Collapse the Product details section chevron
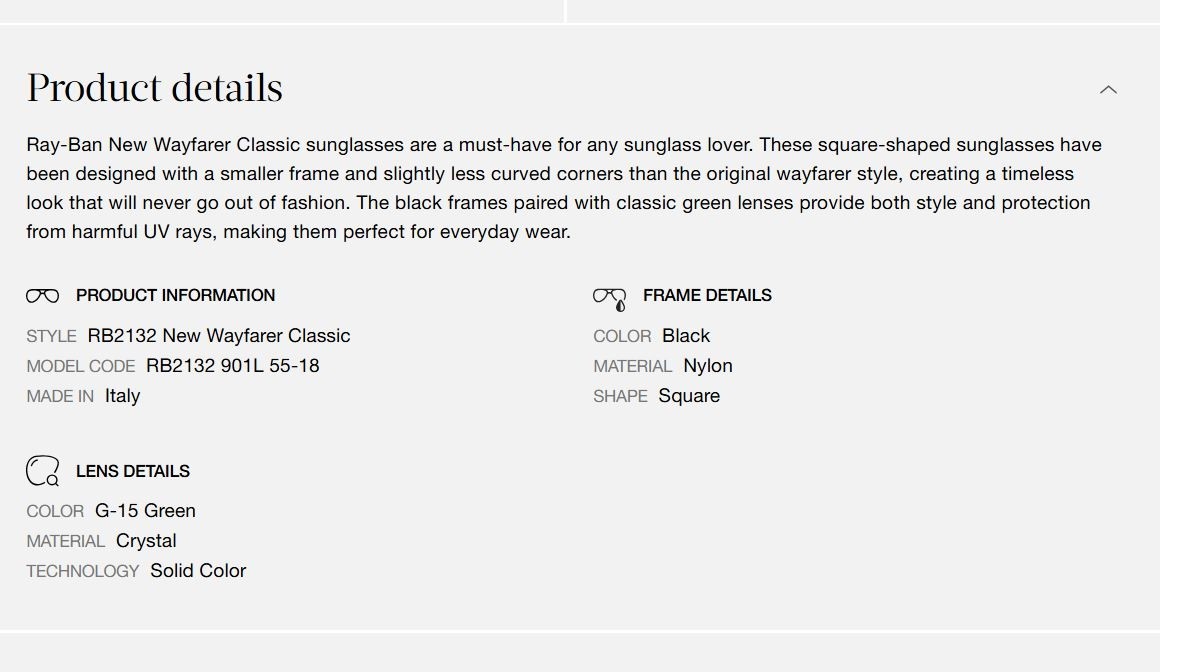Image resolution: width=1193 pixels, height=672 pixels. pyautogui.click(x=1108, y=90)
